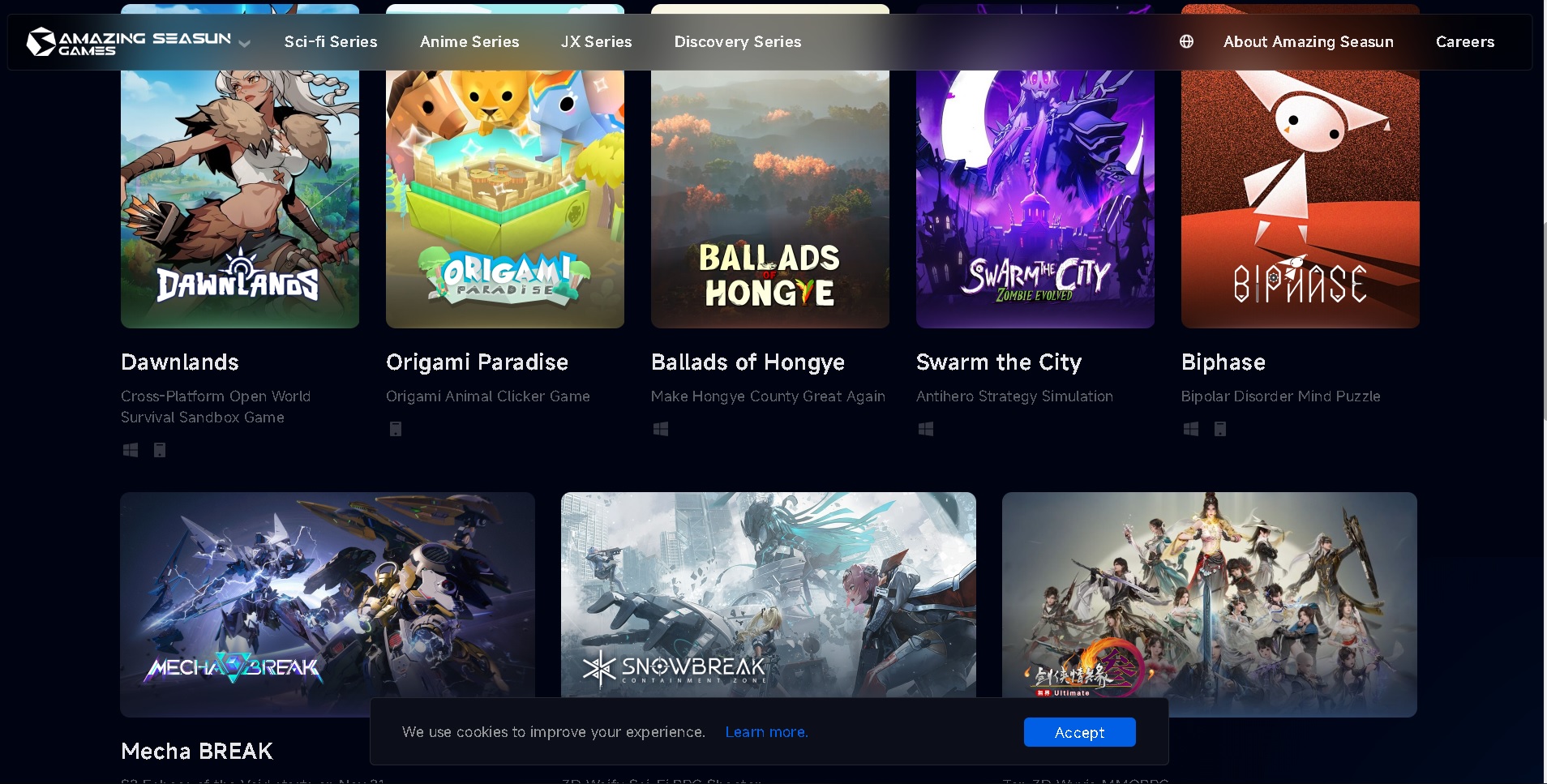This screenshot has width=1547, height=784.
Task: Open the language globe icon
Action: pos(1186,41)
